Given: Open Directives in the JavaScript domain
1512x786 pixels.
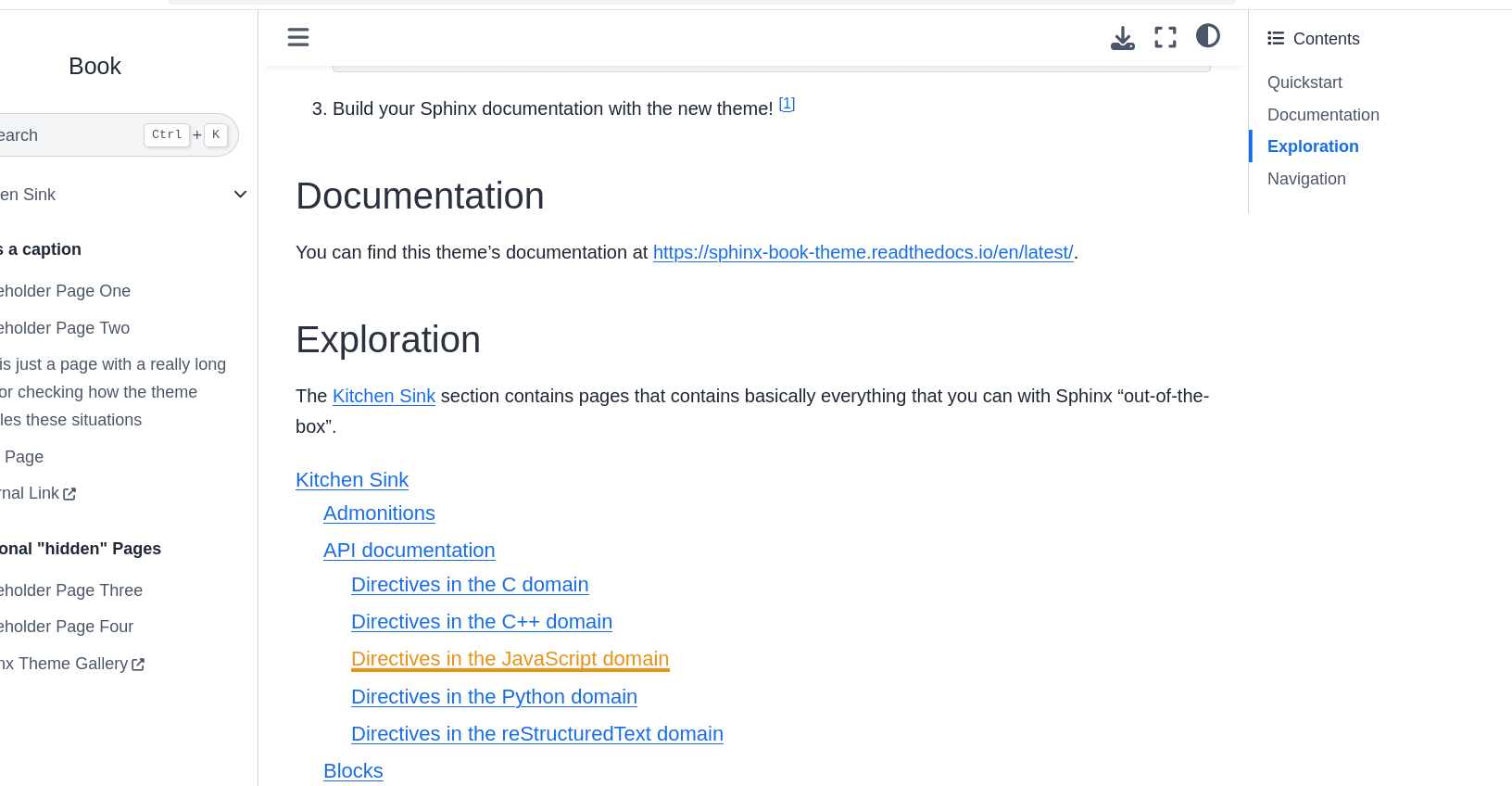Looking at the screenshot, I should pyautogui.click(x=510, y=659).
